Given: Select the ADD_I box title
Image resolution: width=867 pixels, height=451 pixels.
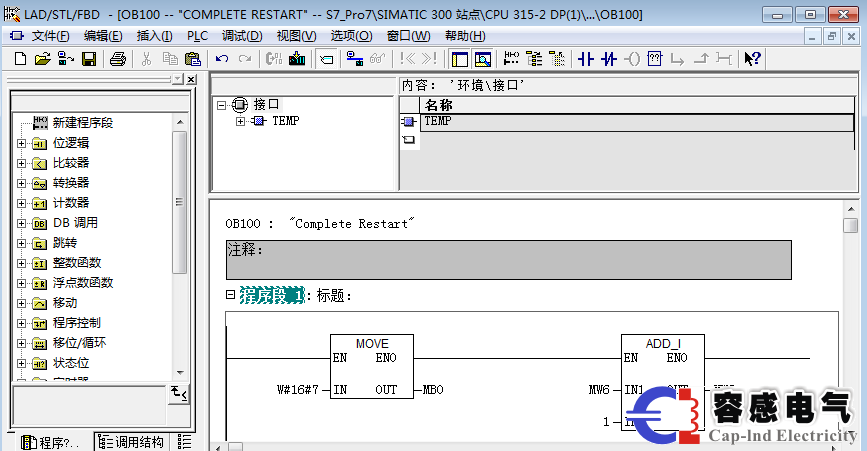Looking at the screenshot, I should coord(662,344).
